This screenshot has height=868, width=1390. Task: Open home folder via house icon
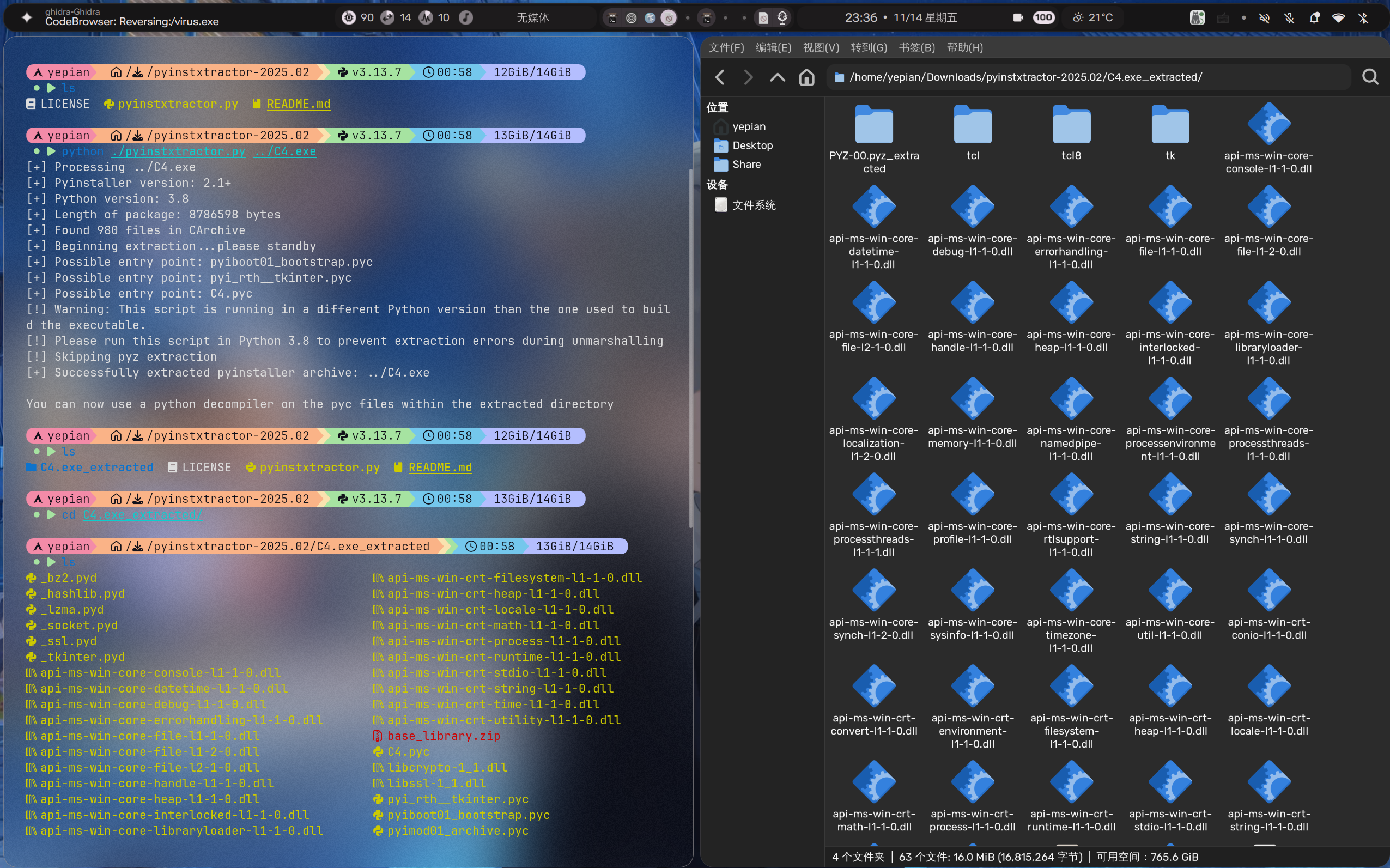click(806, 77)
